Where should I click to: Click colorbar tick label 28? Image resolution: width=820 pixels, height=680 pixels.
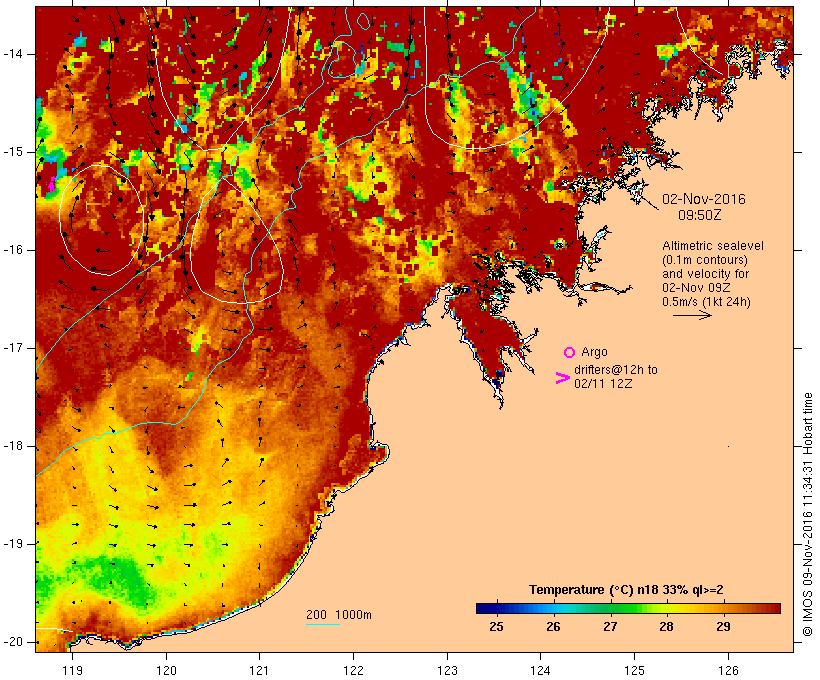pyautogui.click(x=666, y=627)
